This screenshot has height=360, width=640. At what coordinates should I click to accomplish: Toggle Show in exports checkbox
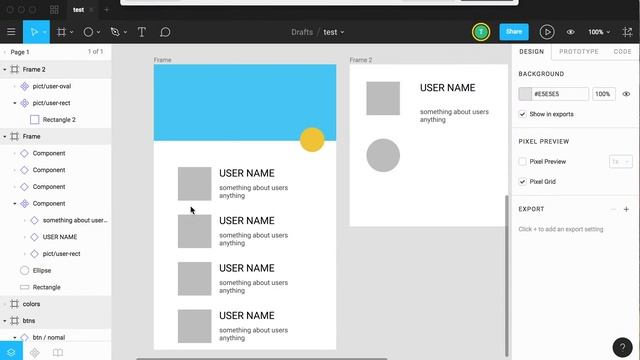coord(522,114)
